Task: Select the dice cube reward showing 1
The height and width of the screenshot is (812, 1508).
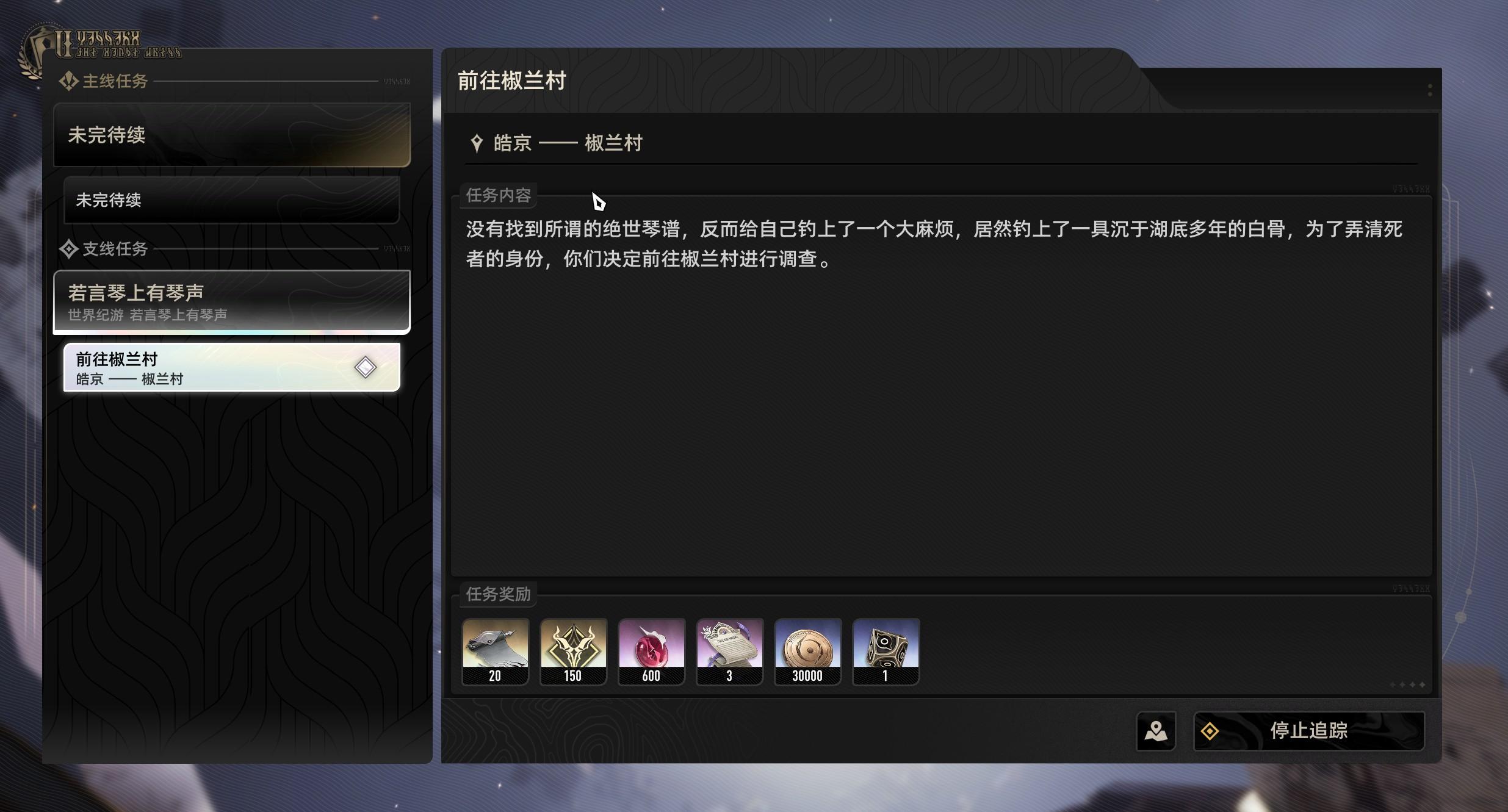Action: [886, 652]
